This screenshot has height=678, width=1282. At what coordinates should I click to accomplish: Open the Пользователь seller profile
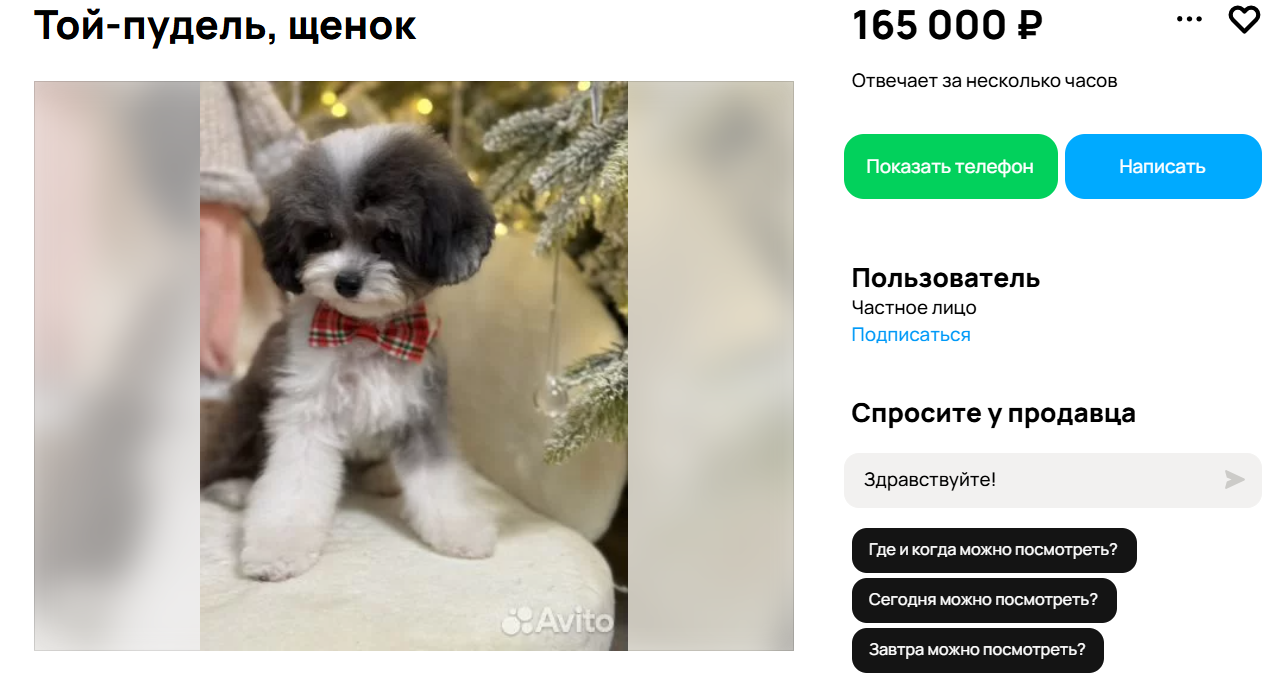point(946,278)
